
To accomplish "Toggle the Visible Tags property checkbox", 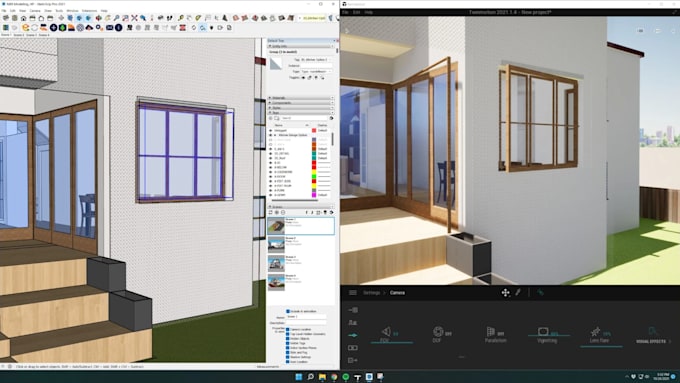I will pyautogui.click(x=288, y=343).
